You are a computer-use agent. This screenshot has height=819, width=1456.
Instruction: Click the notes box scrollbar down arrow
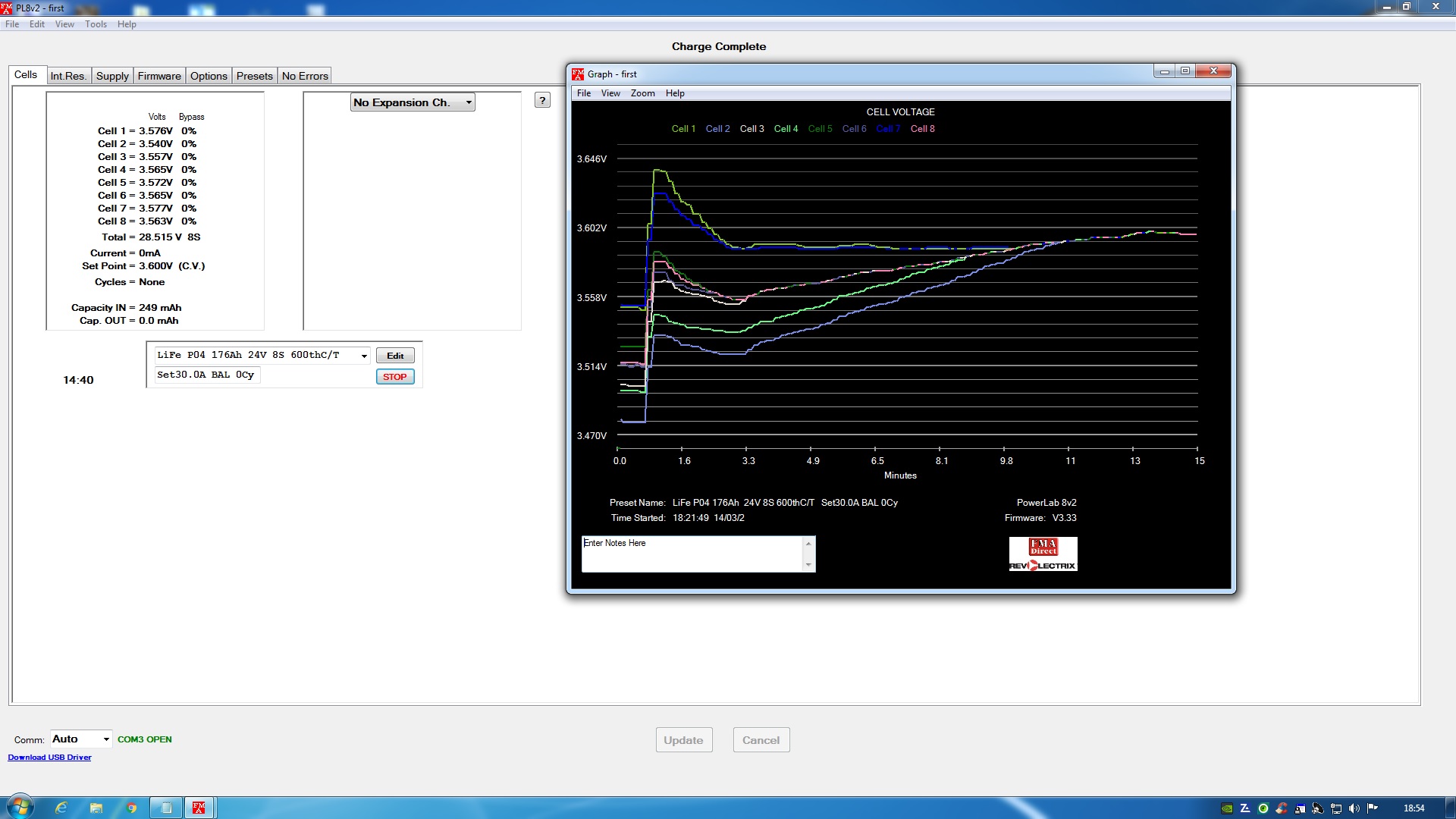click(x=808, y=565)
